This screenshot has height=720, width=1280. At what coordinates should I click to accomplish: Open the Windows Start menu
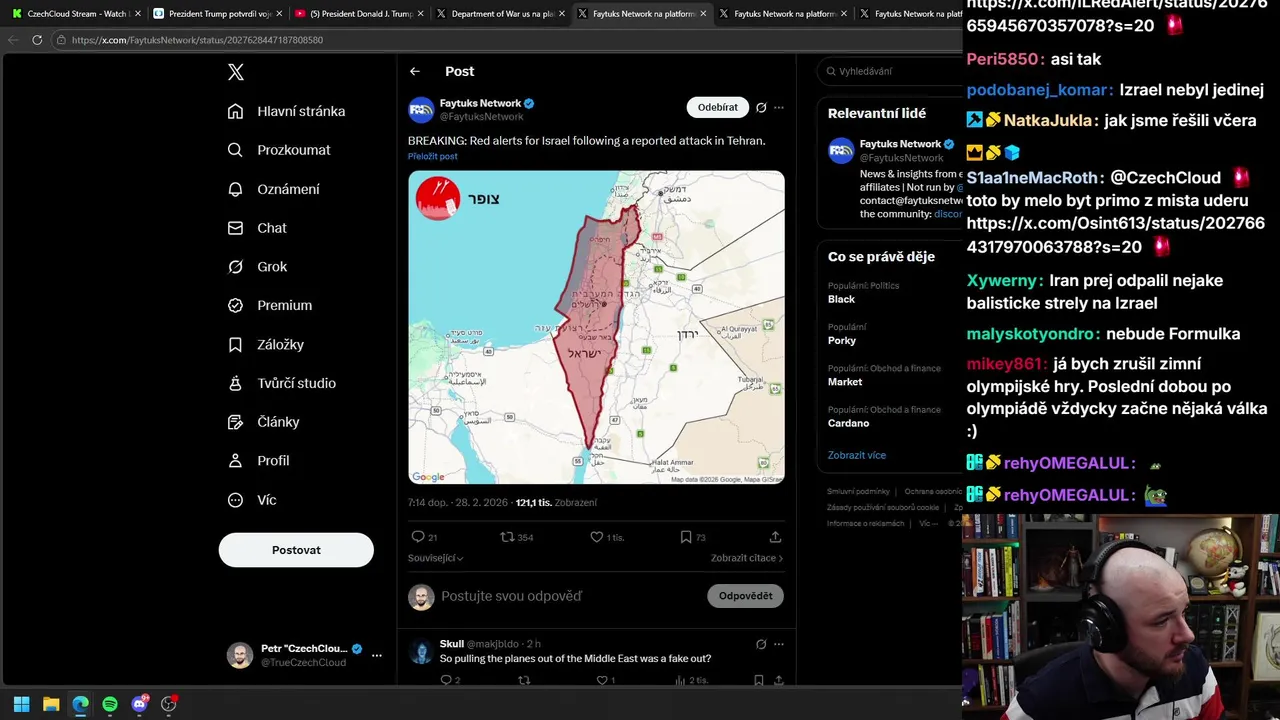pyautogui.click(x=21, y=704)
